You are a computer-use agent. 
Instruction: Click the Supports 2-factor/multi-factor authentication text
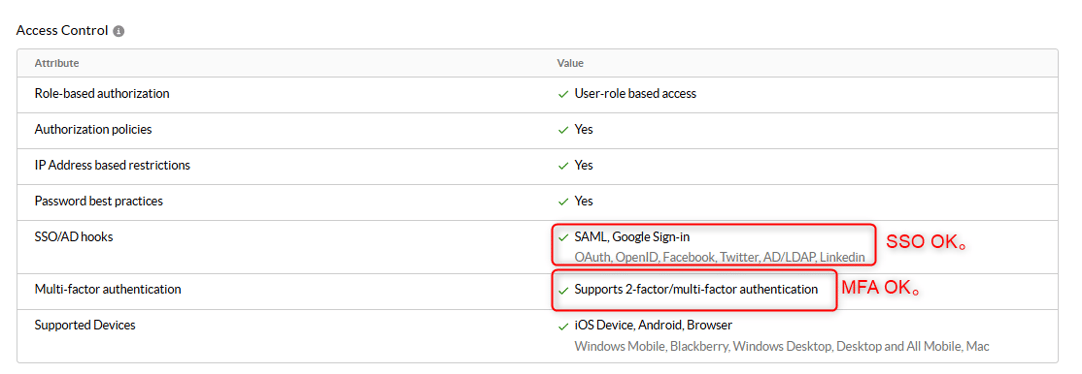click(x=696, y=289)
